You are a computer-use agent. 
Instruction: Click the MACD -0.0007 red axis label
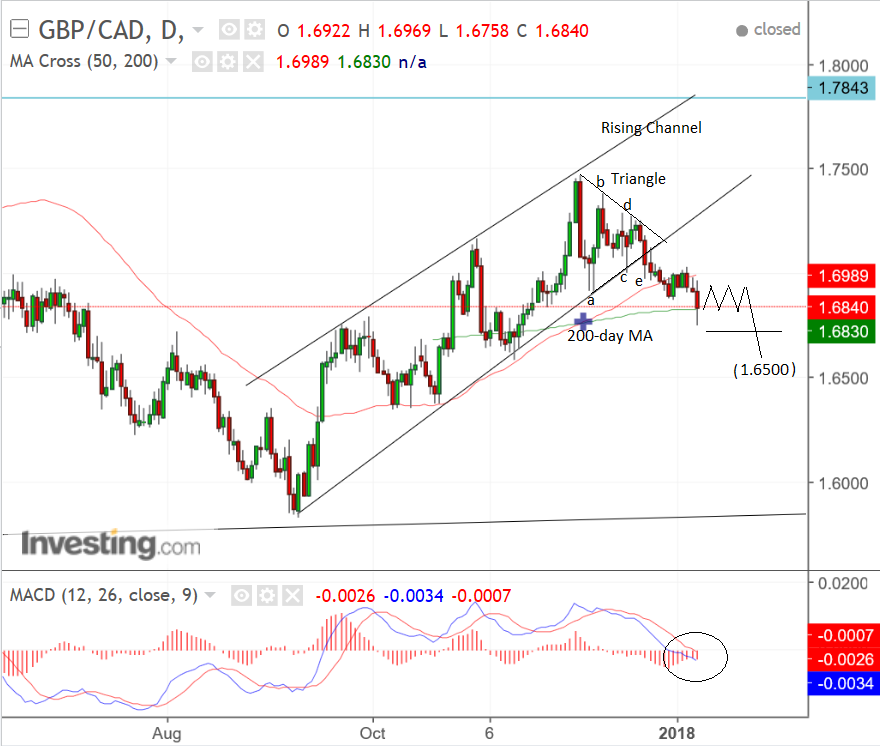point(842,635)
